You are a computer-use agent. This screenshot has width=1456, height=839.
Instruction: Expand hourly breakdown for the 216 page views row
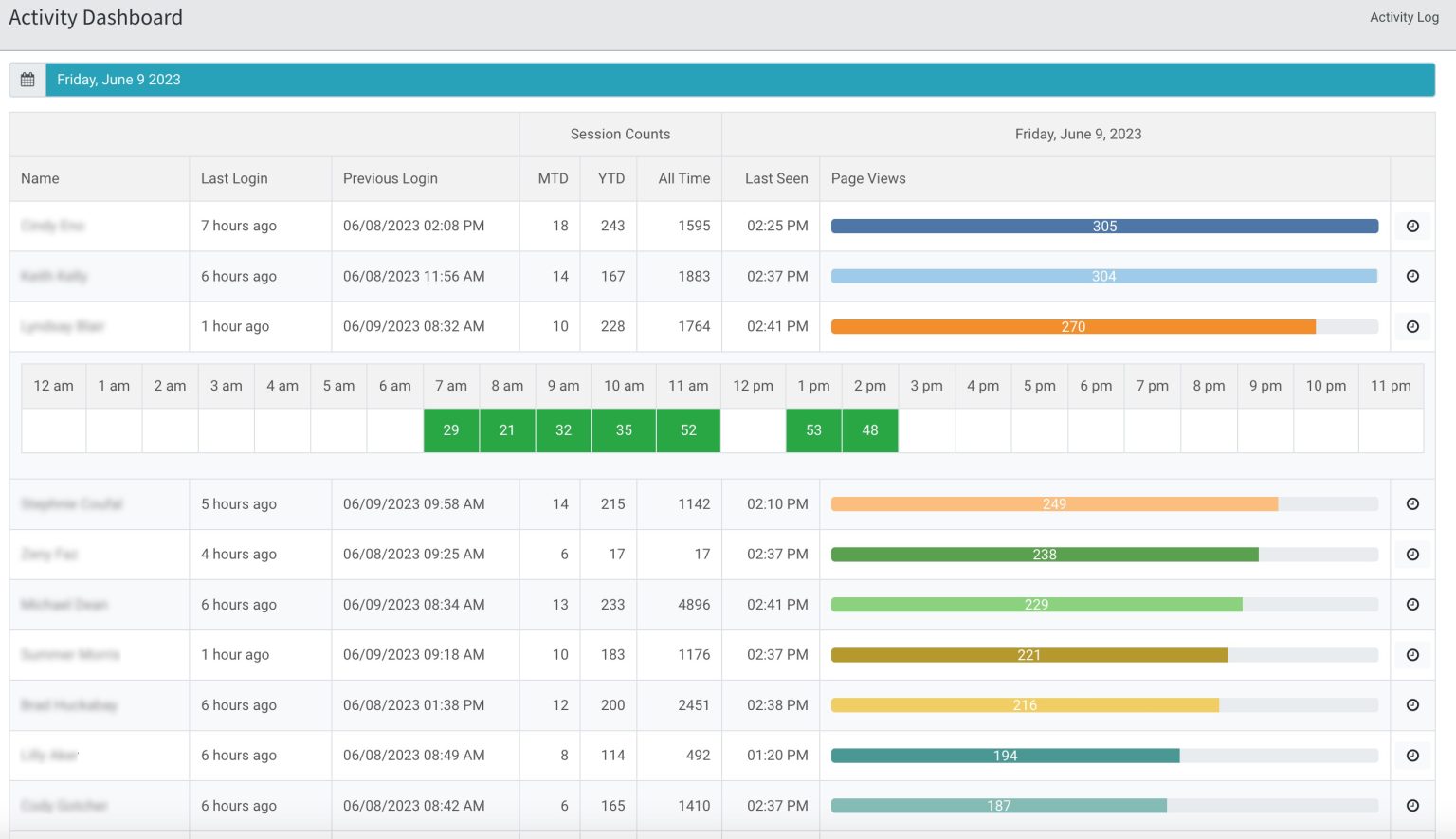[x=1412, y=704]
